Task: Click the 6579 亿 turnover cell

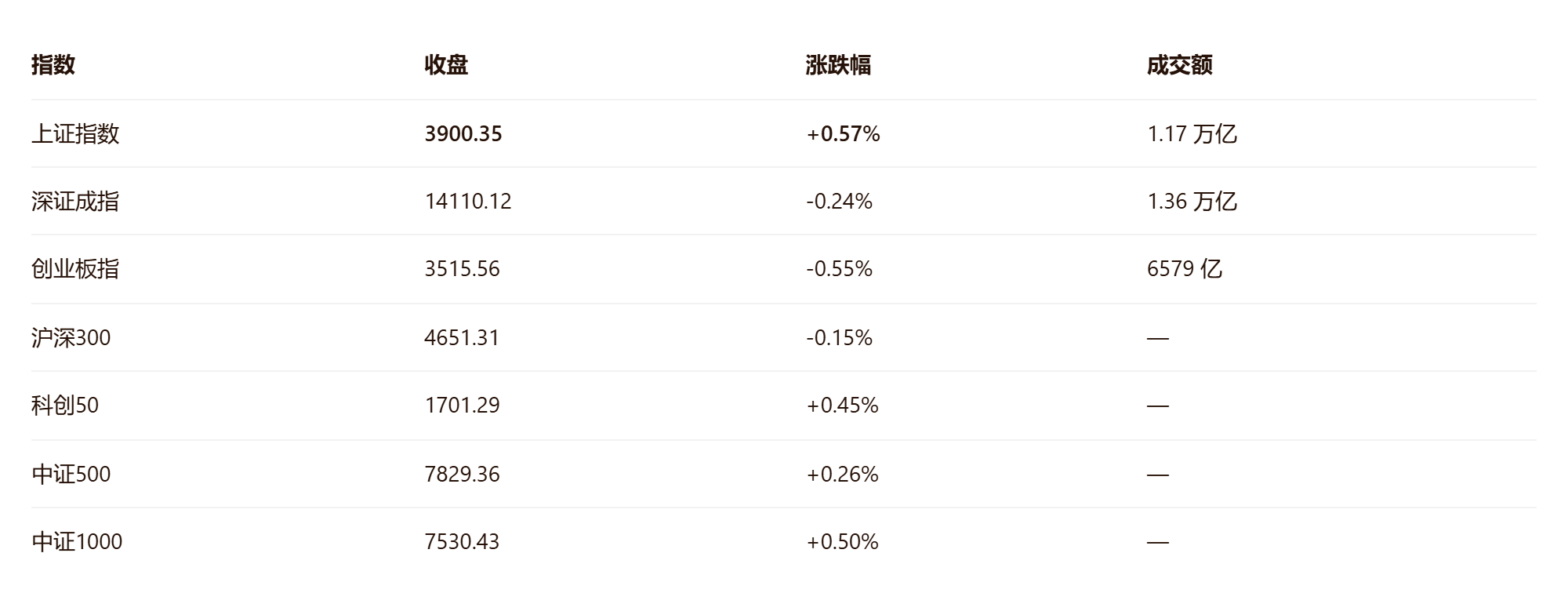Action: coord(1185,269)
